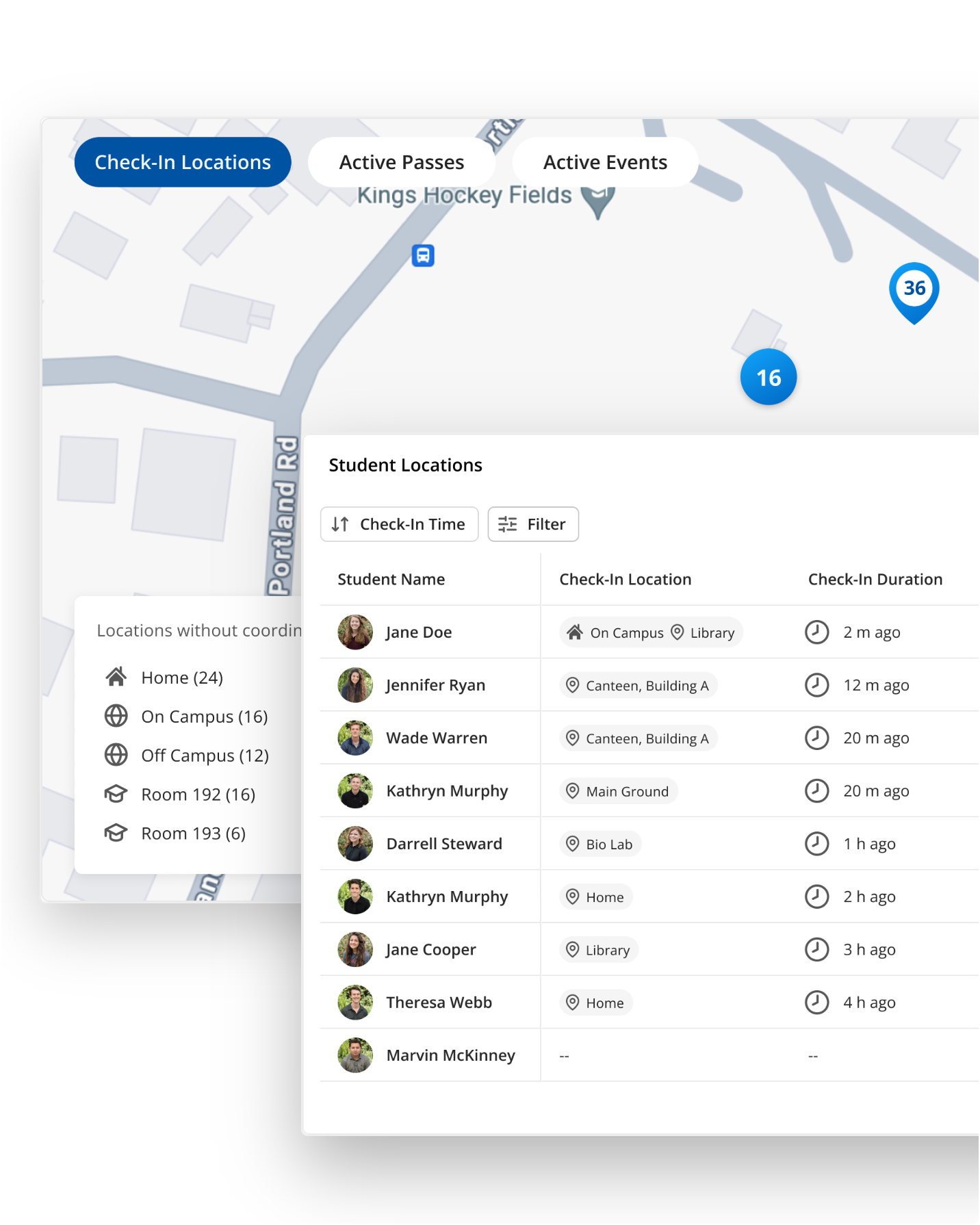This screenshot has width=980, height=1225.
Task: Click globe icon beside Off Campus (12)
Action: [116, 755]
